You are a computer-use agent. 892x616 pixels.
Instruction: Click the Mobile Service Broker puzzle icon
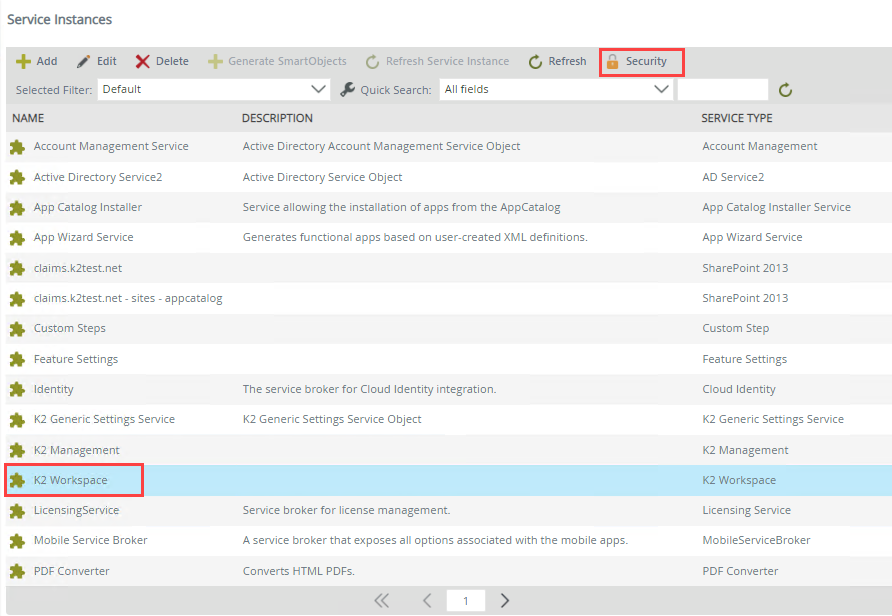(17, 541)
